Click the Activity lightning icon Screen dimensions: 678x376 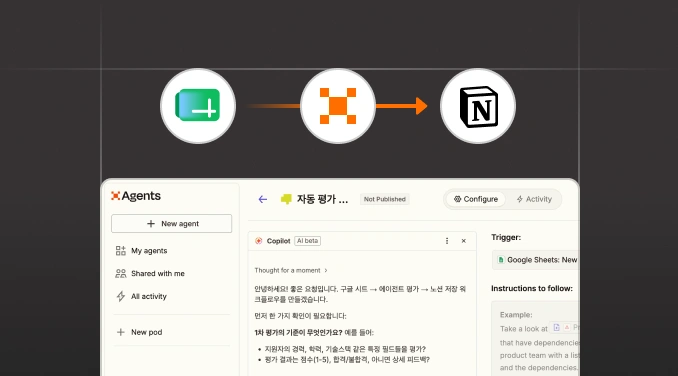click(520, 199)
